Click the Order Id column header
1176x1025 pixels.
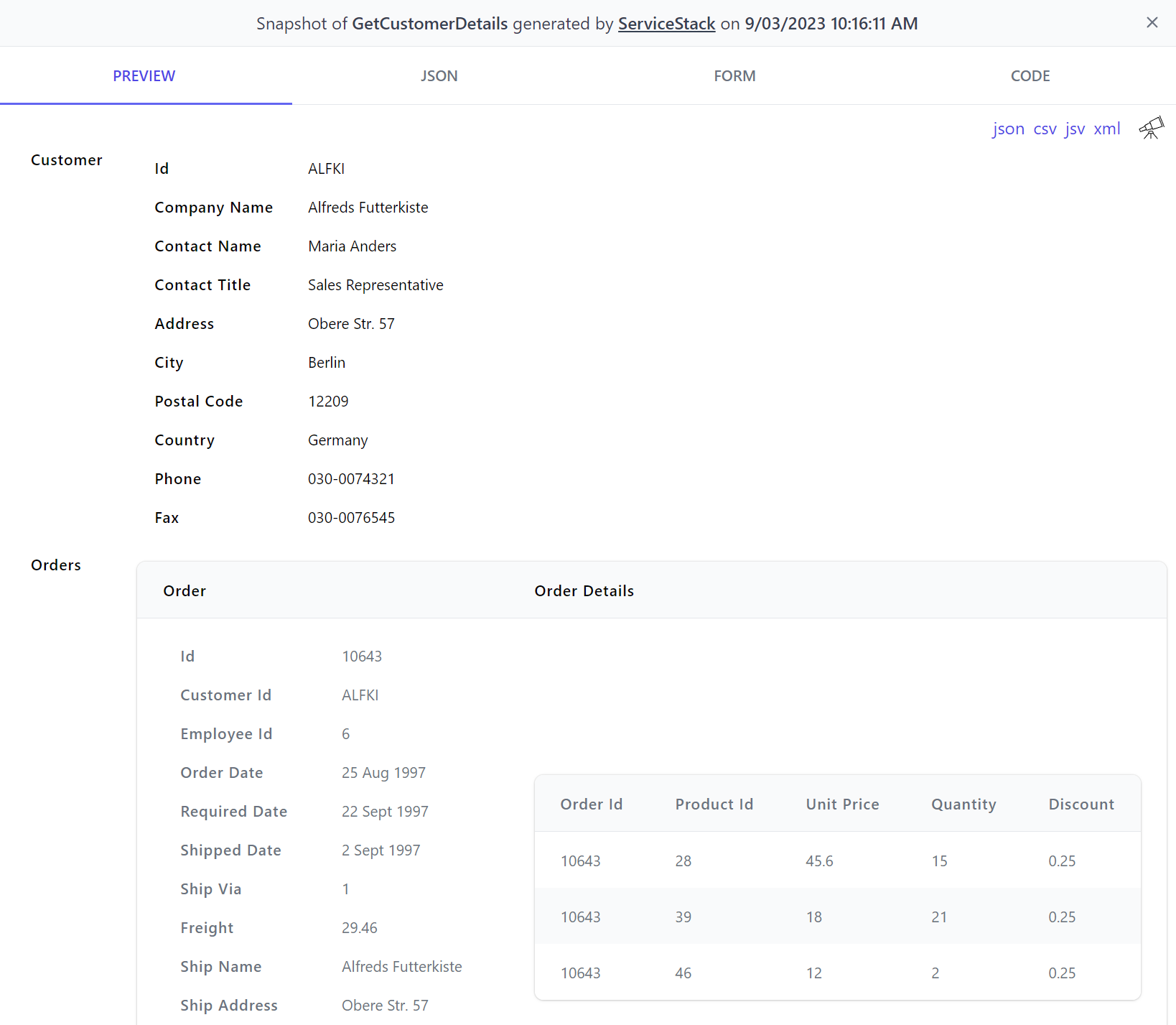click(592, 804)
